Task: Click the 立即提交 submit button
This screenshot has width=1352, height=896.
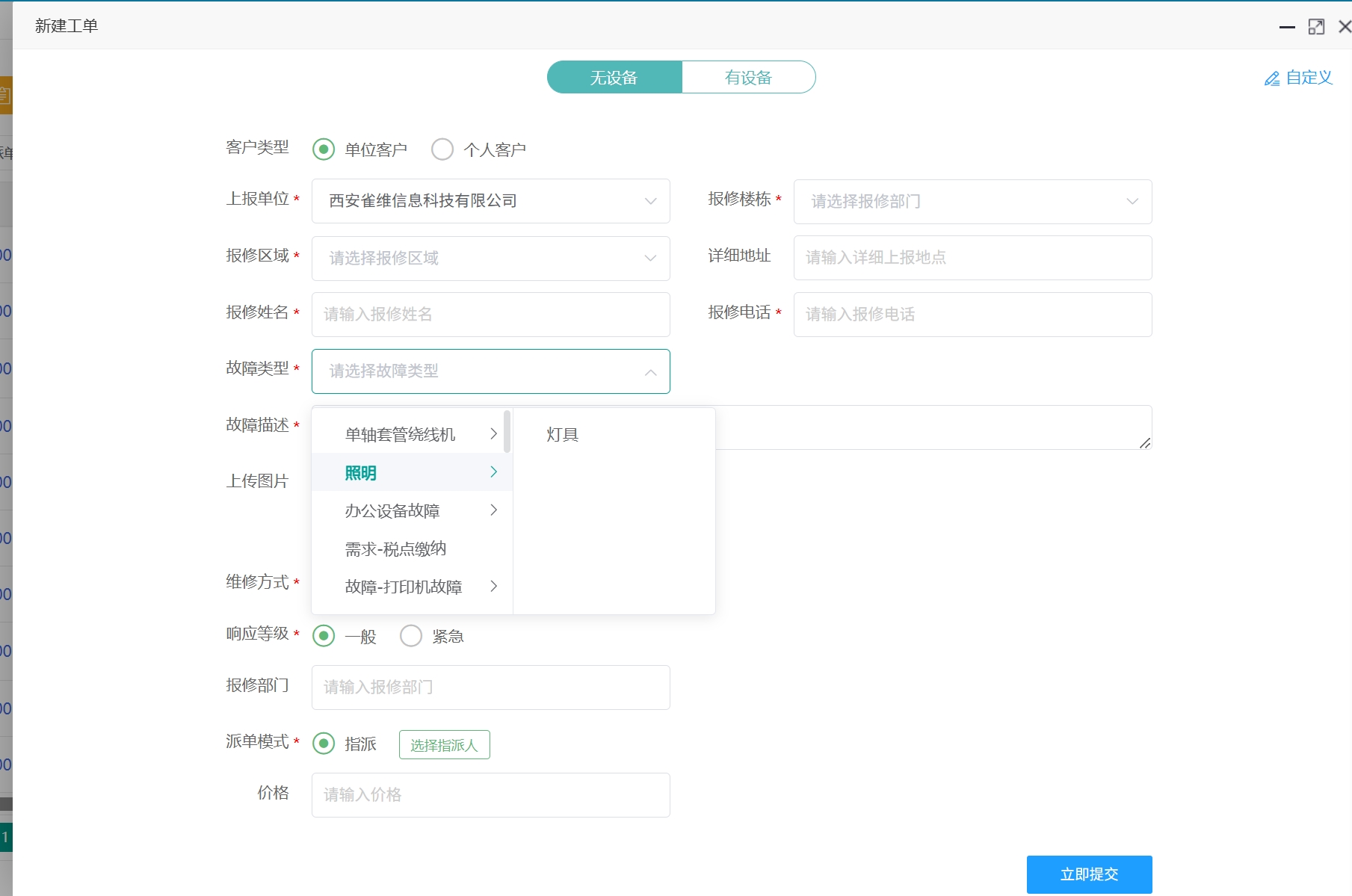Action: 1088,874
